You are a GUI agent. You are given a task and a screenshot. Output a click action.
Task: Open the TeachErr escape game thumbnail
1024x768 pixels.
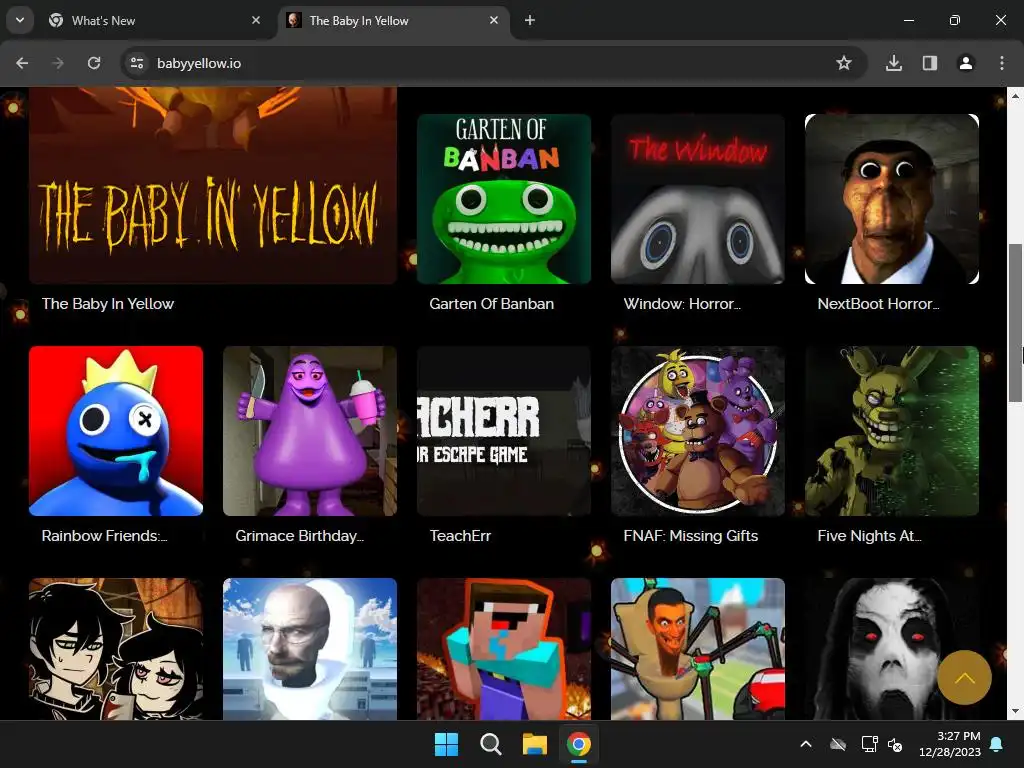pyautogui.click(x=504, y=431)
